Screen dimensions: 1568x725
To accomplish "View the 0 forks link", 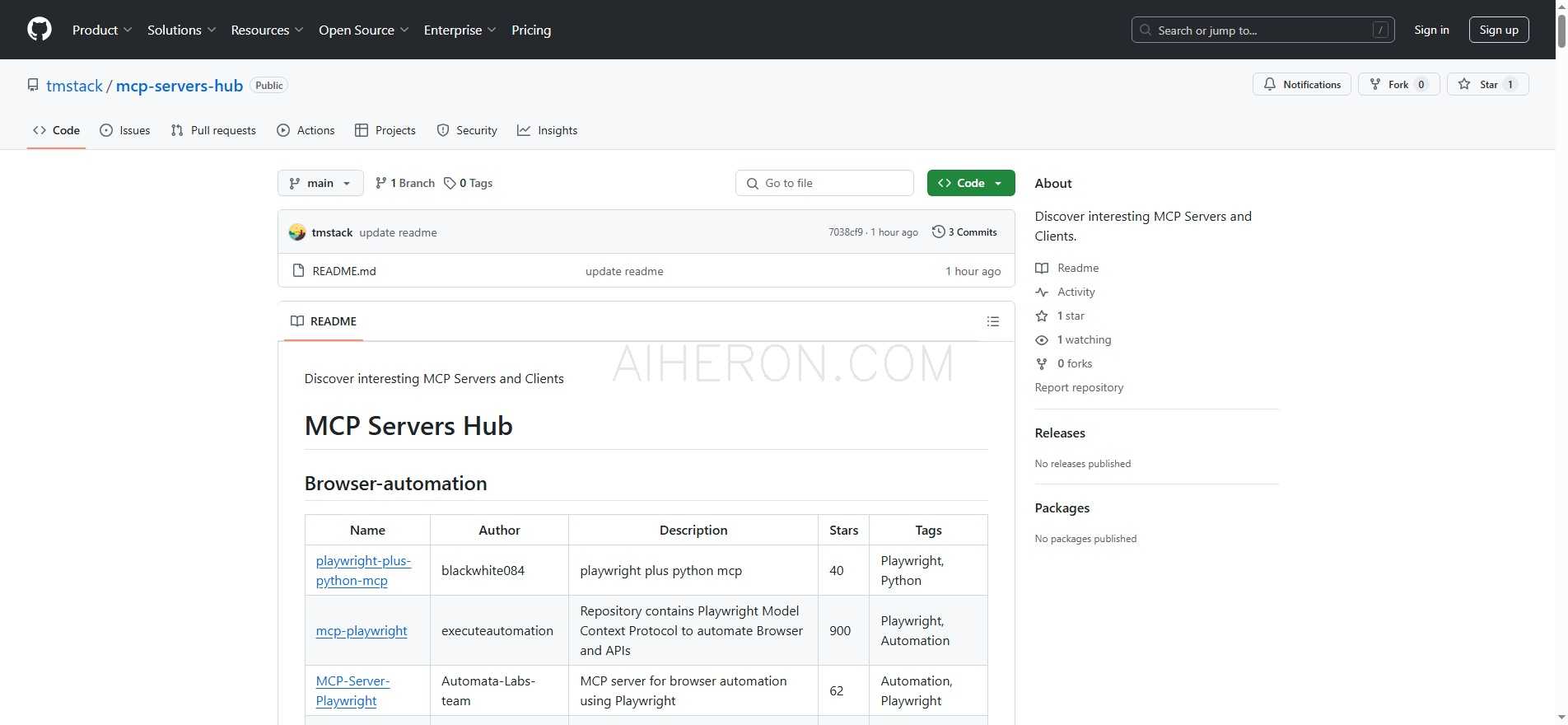I will tap(1064, 363).
